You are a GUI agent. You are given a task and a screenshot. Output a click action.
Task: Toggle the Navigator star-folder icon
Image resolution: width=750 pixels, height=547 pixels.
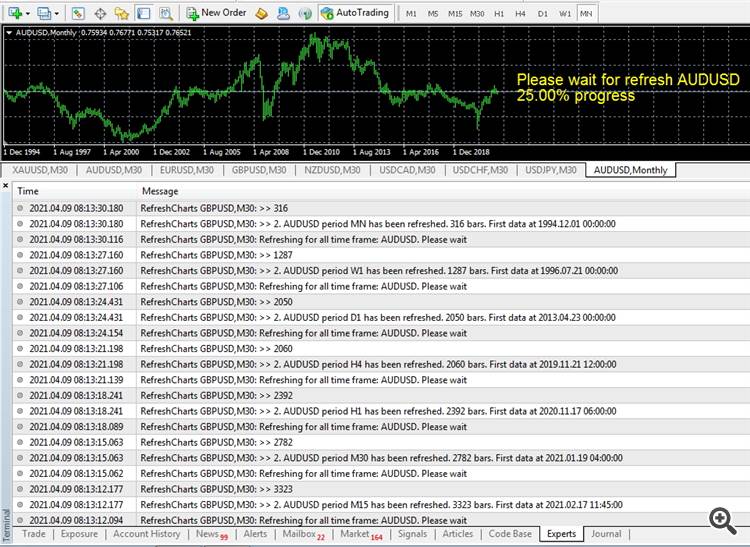[122, 13]
